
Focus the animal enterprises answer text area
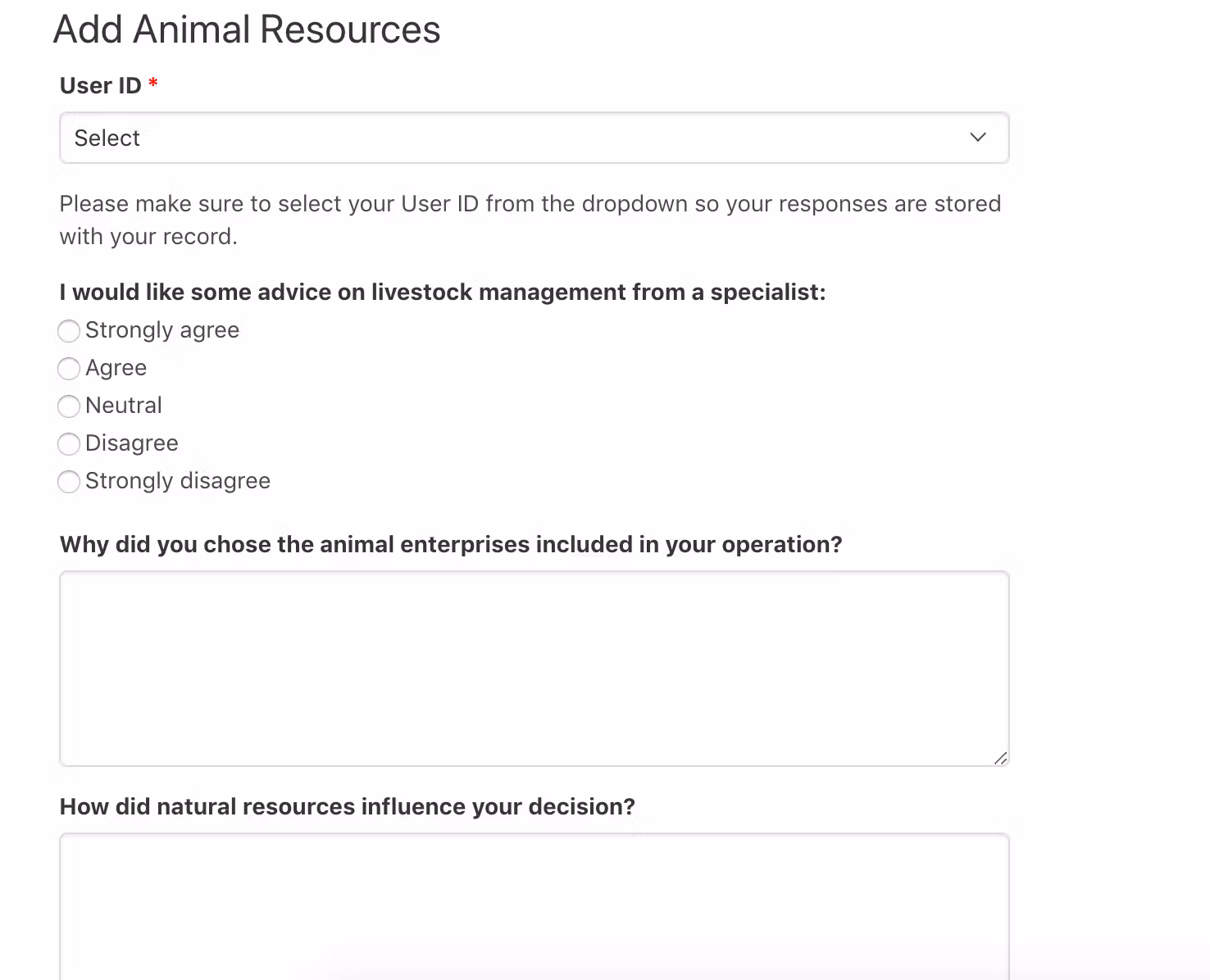533,668
